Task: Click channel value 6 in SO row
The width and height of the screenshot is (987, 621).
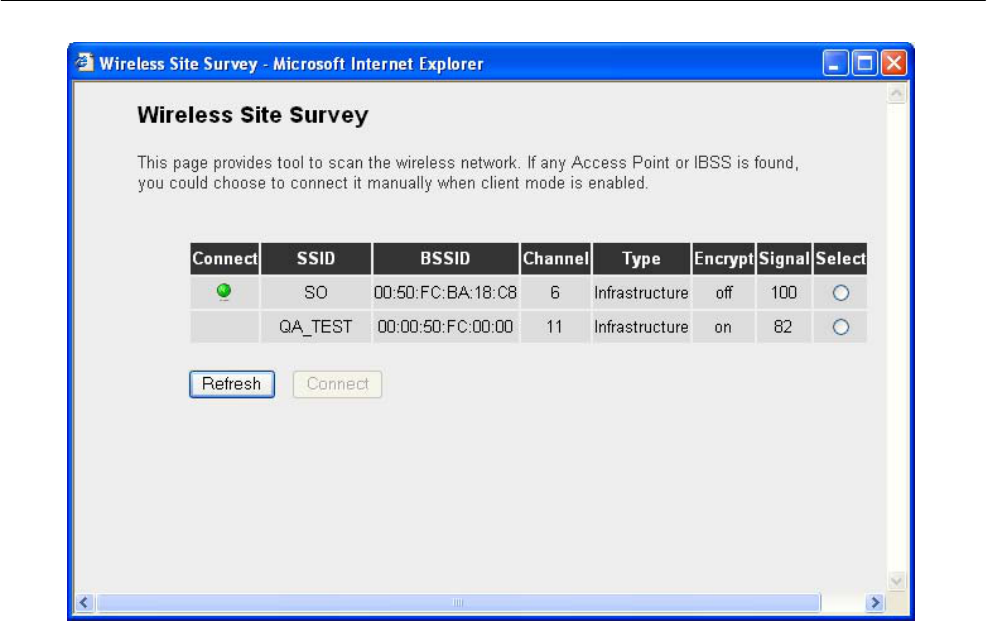Action: coord(555,293)
